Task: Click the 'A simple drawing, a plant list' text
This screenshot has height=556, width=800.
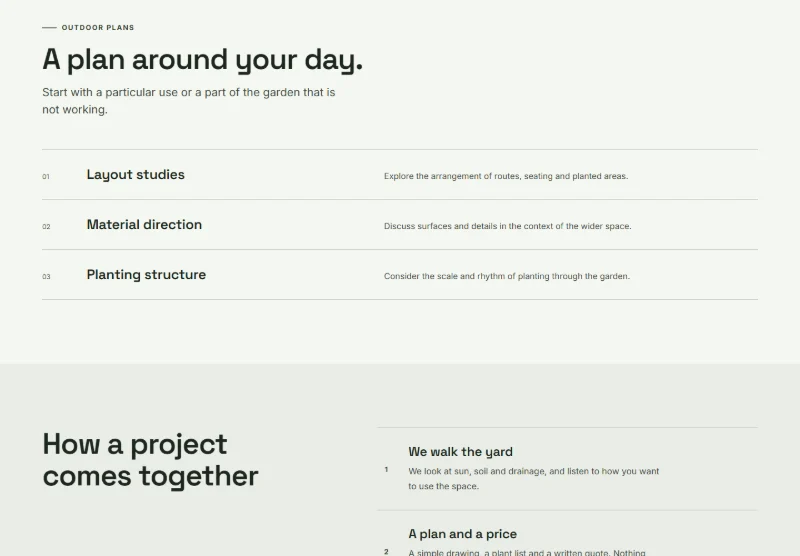Action: [527, 552]
